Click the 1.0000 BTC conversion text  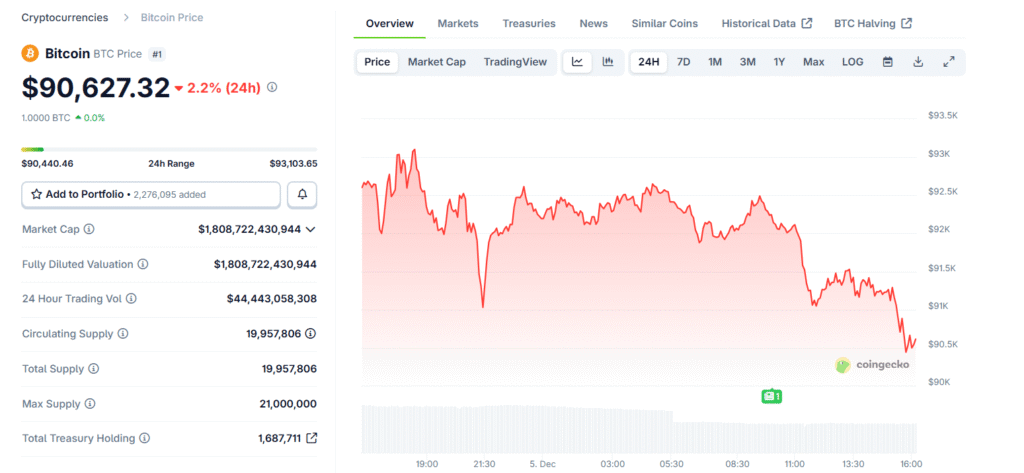(46, 118)
